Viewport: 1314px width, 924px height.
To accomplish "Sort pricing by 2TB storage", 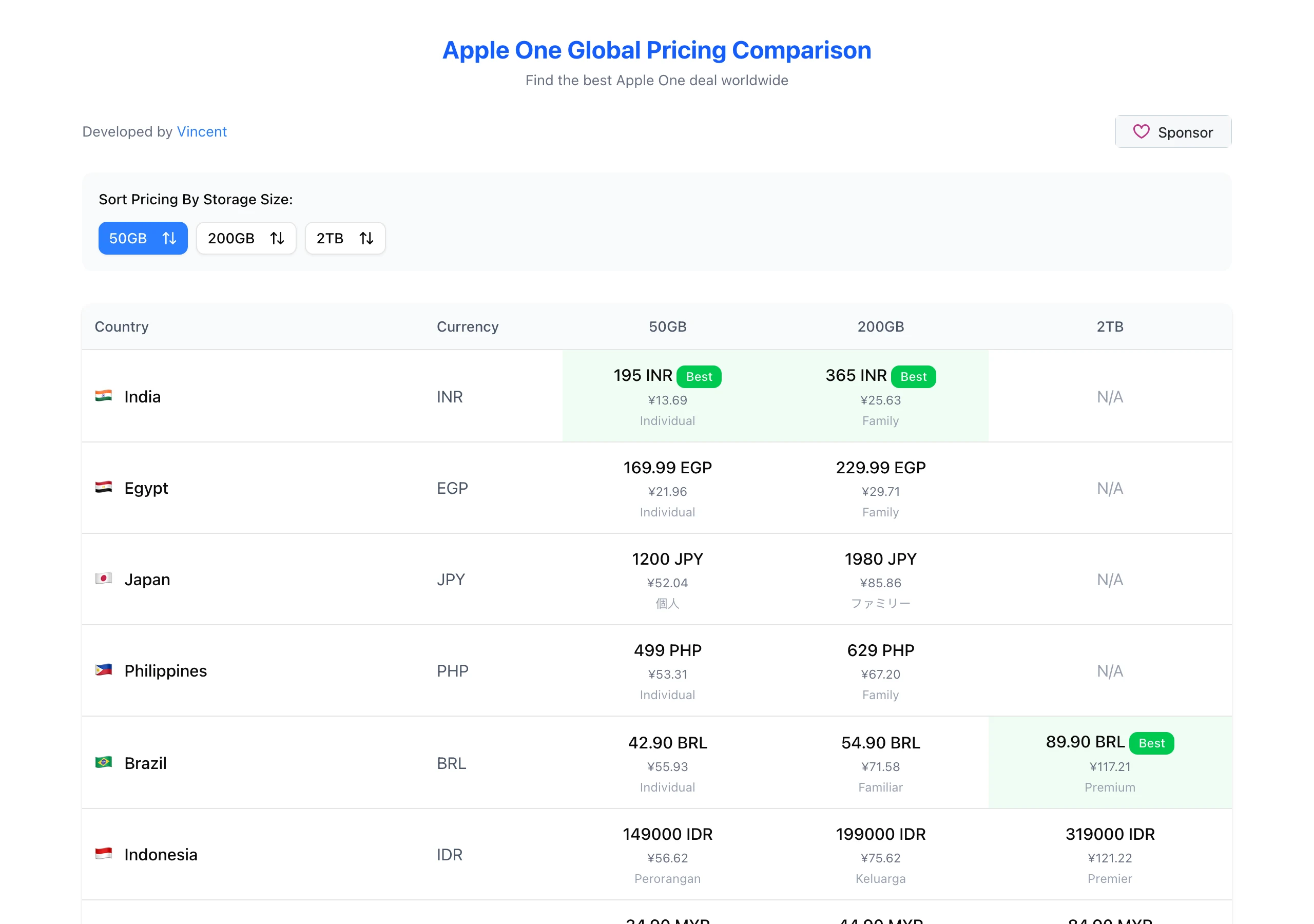I will click(x=345, y=238).
